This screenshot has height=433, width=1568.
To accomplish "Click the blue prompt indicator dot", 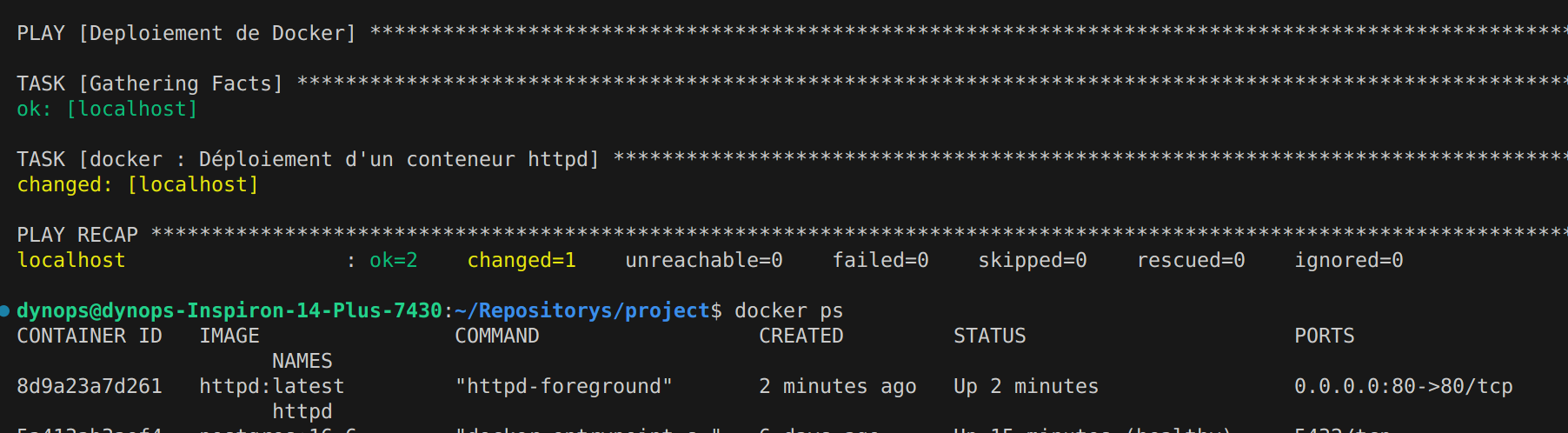I will click(x=4, y=310).
